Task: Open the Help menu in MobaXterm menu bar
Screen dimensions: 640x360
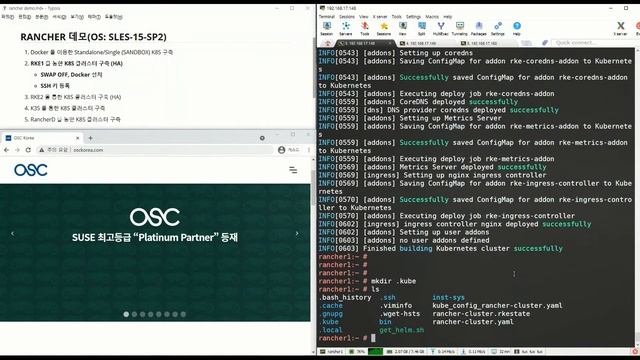Action: 448,17
